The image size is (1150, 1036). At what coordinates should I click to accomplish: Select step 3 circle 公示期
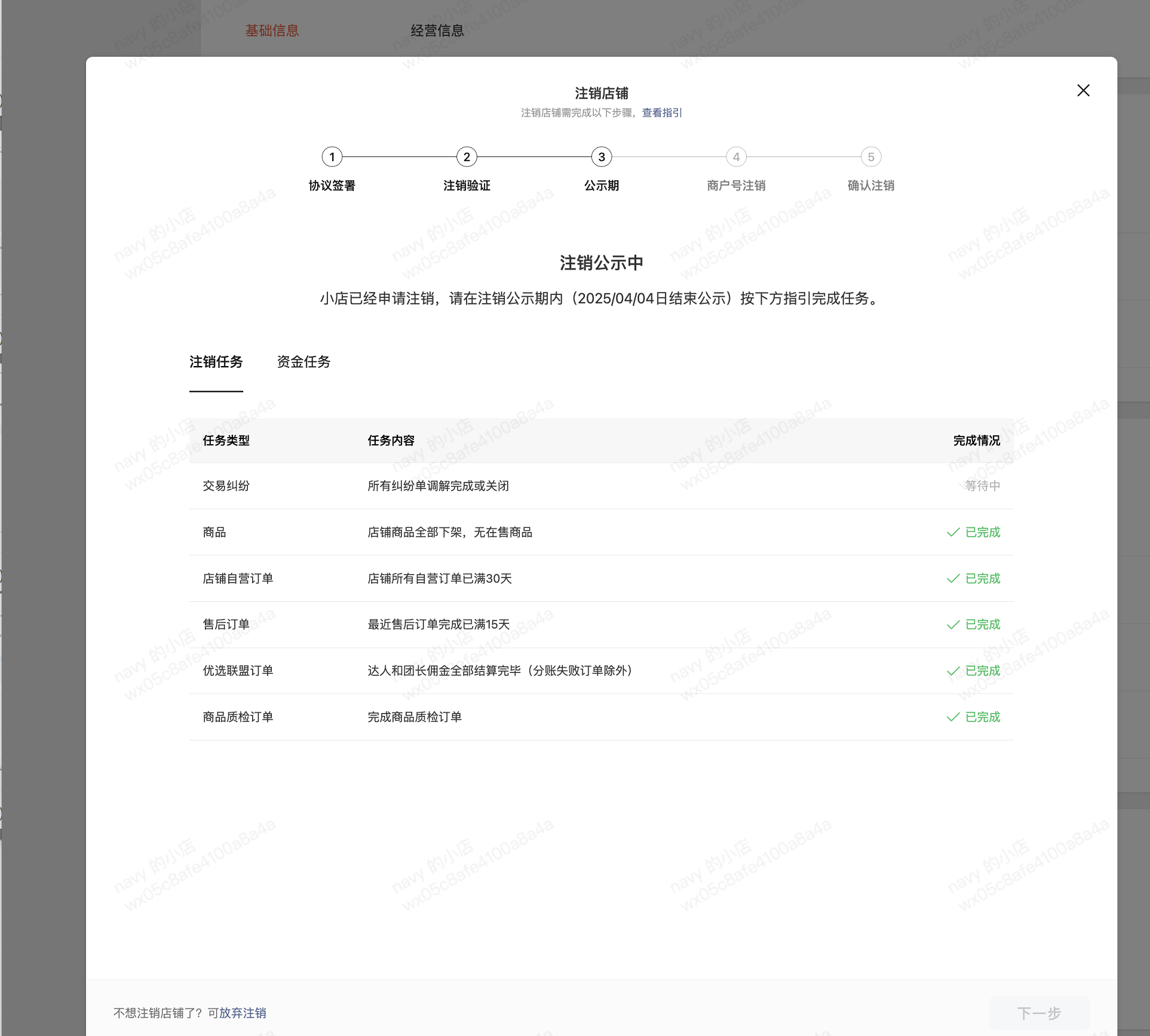pyautogui.click(x=602, y=157)
